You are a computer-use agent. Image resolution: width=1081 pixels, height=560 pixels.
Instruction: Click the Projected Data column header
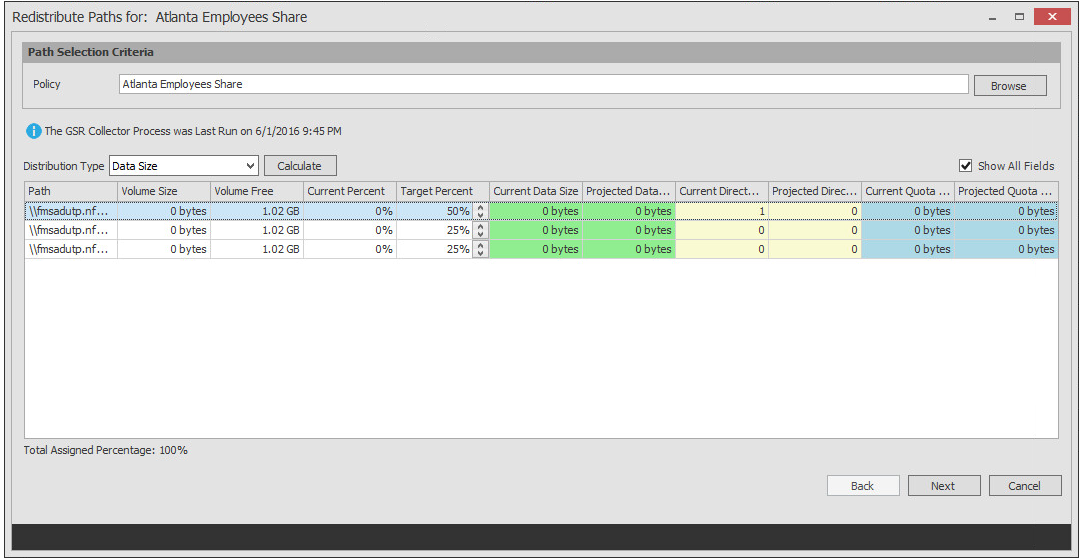[x=629, y=191]
